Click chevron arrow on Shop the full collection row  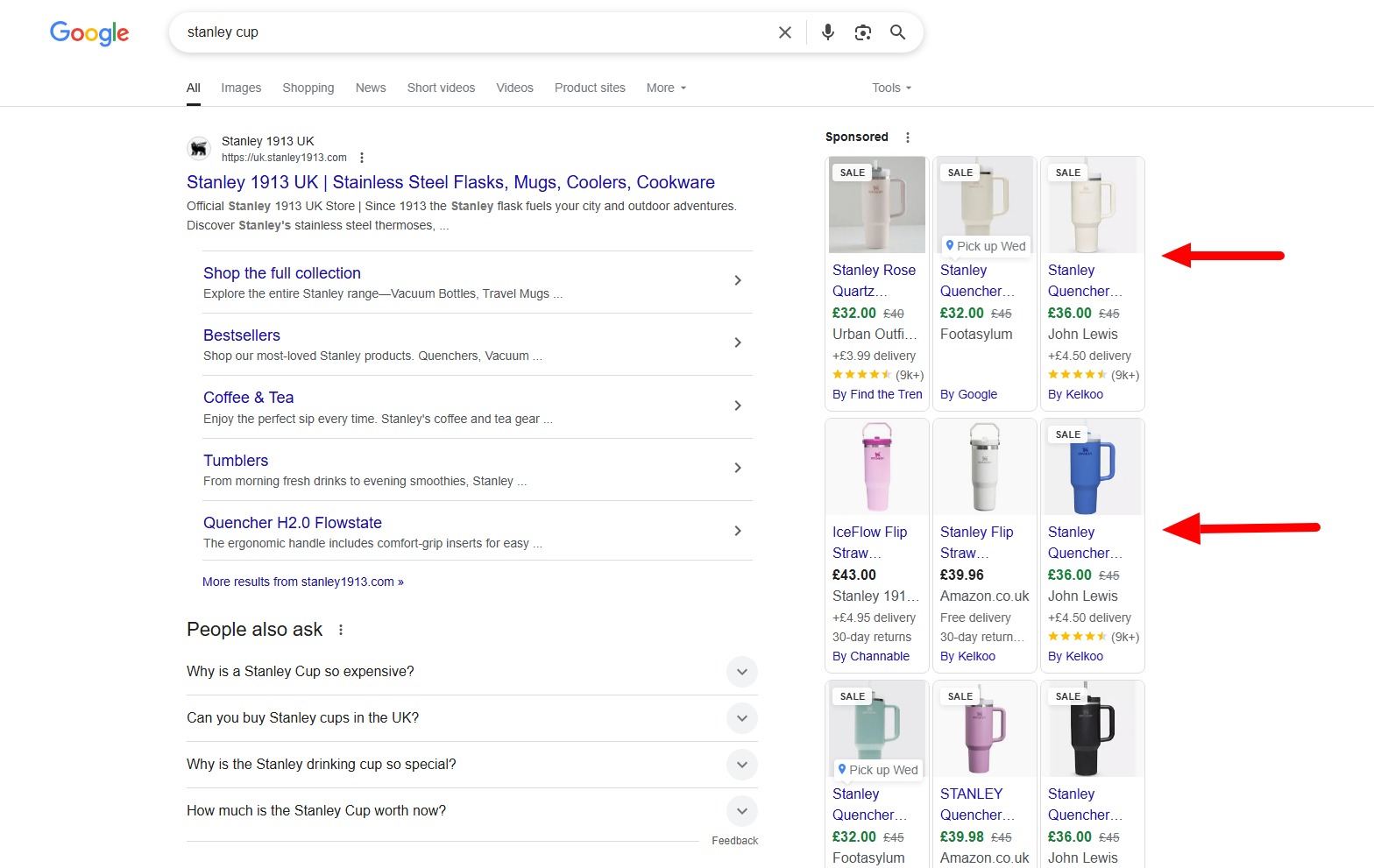click(738, 280)
